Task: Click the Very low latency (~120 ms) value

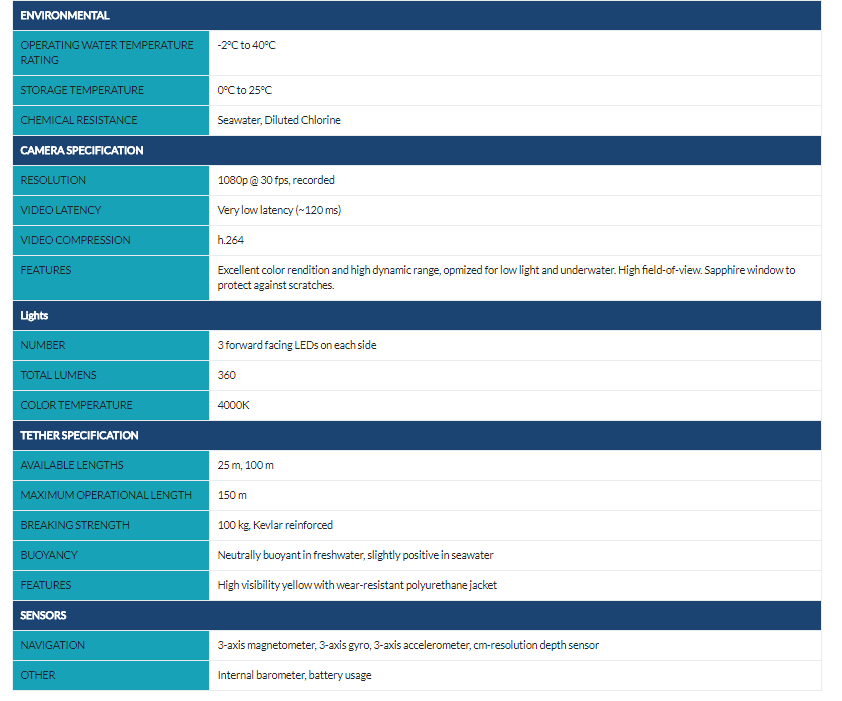Action: pos(279,211)
